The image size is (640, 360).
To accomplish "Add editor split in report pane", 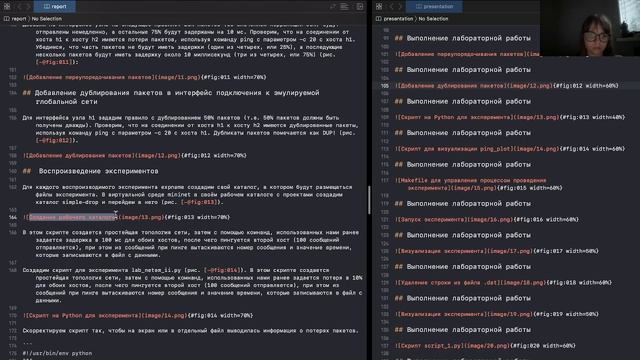I will (x=360, y=6).
